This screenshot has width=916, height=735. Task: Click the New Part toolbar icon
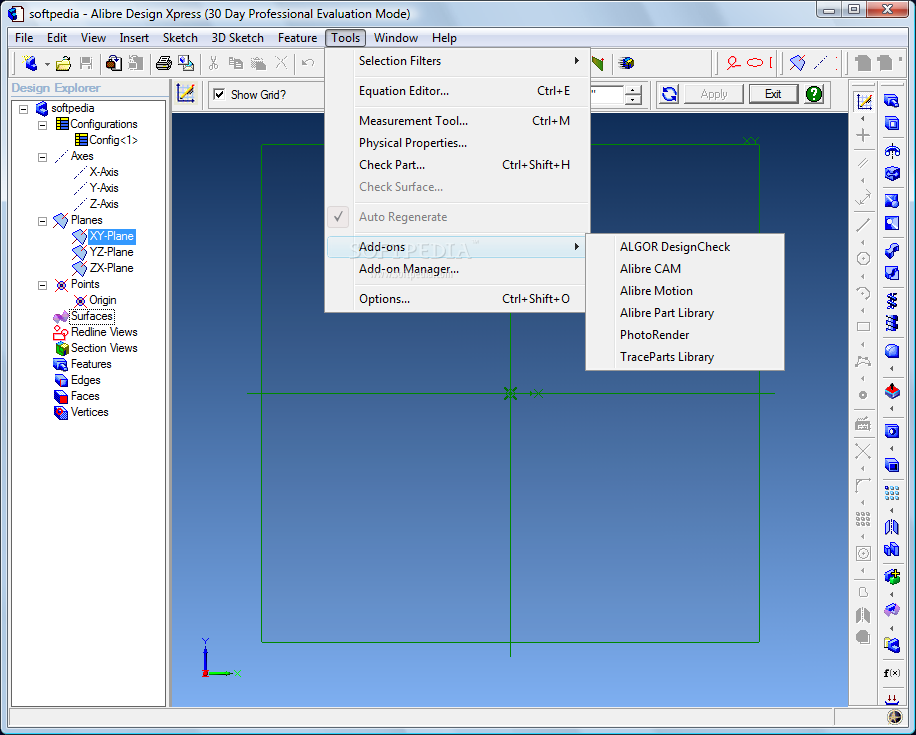[x=30, y=63]
